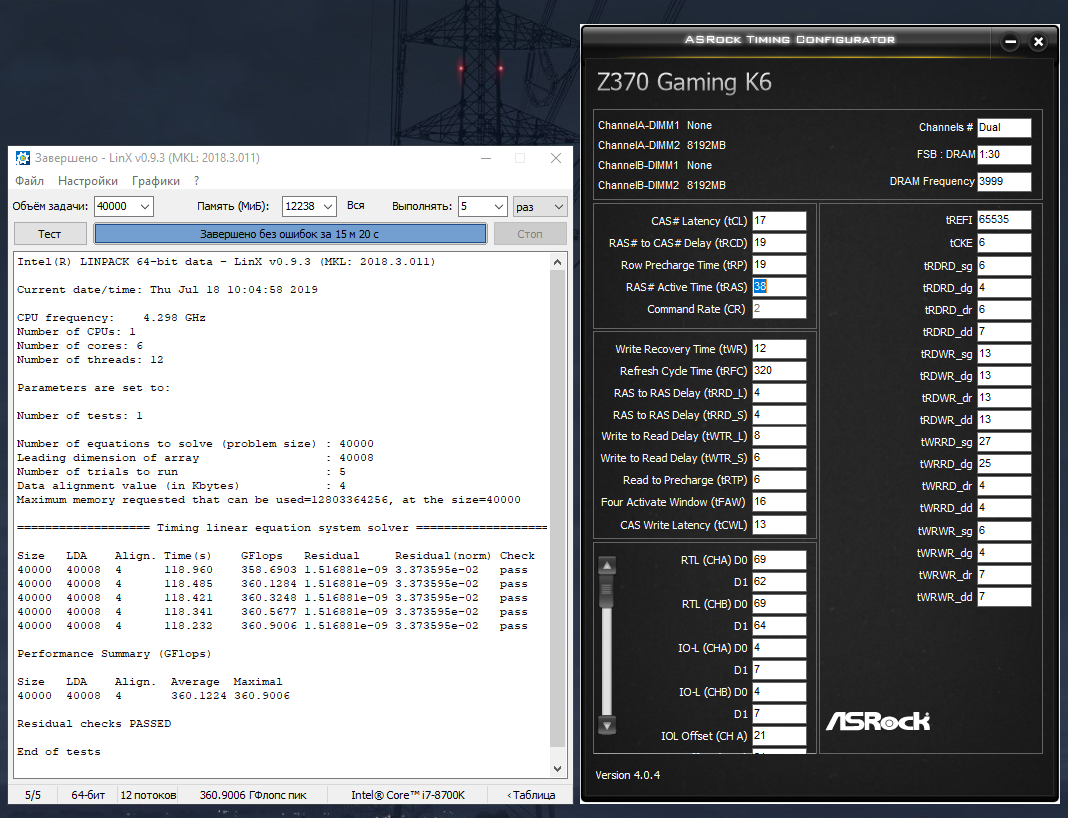1068x818 pixels.
Task: Click the tWRRD_sg value field
Action: click(x=1004, y=442)
